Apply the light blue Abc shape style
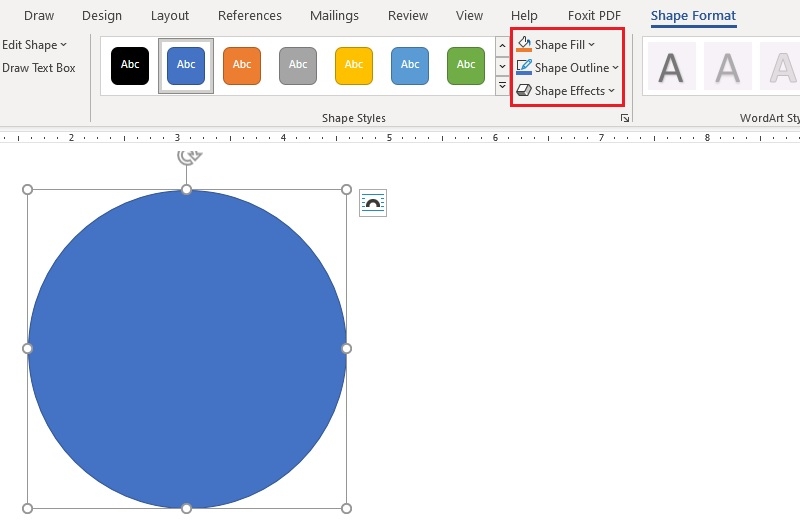Screen dimensions: 800x529 coord(410,66)
